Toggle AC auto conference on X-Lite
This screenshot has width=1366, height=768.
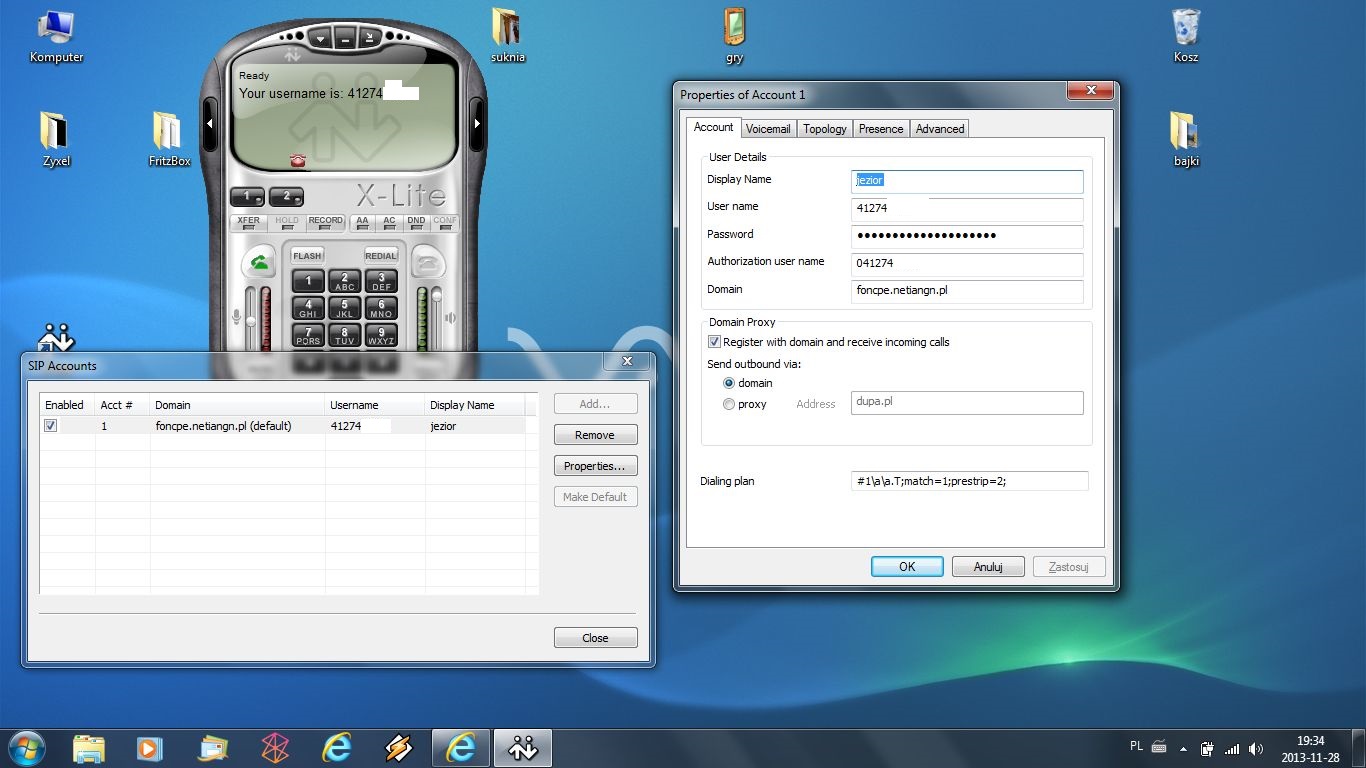[389, 223]
